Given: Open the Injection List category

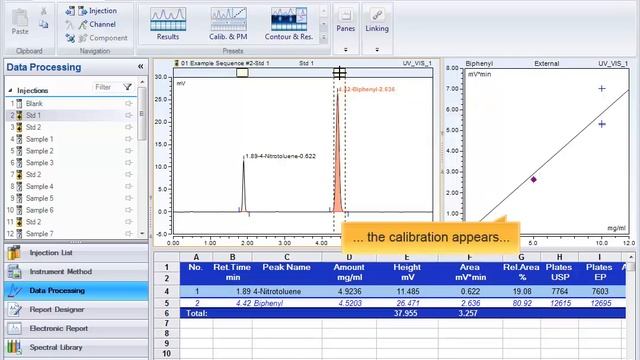Looking at the screenshot, I should point(76,253).
